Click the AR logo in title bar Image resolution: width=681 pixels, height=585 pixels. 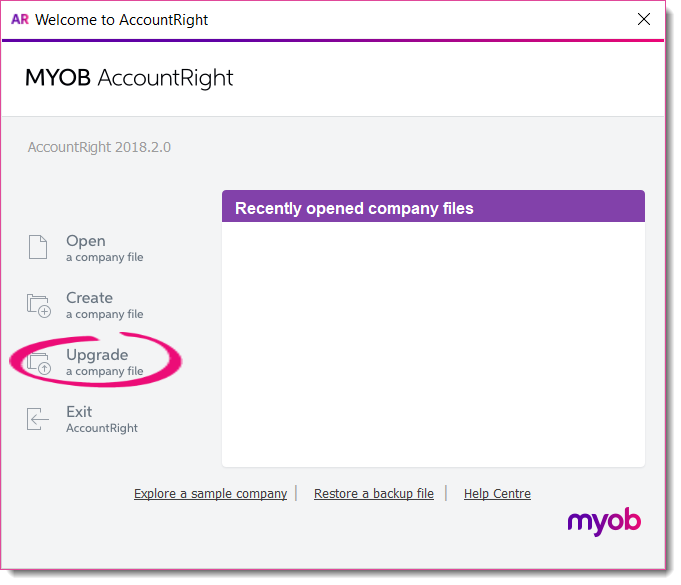pyautogui.click(x=20, y=20)
